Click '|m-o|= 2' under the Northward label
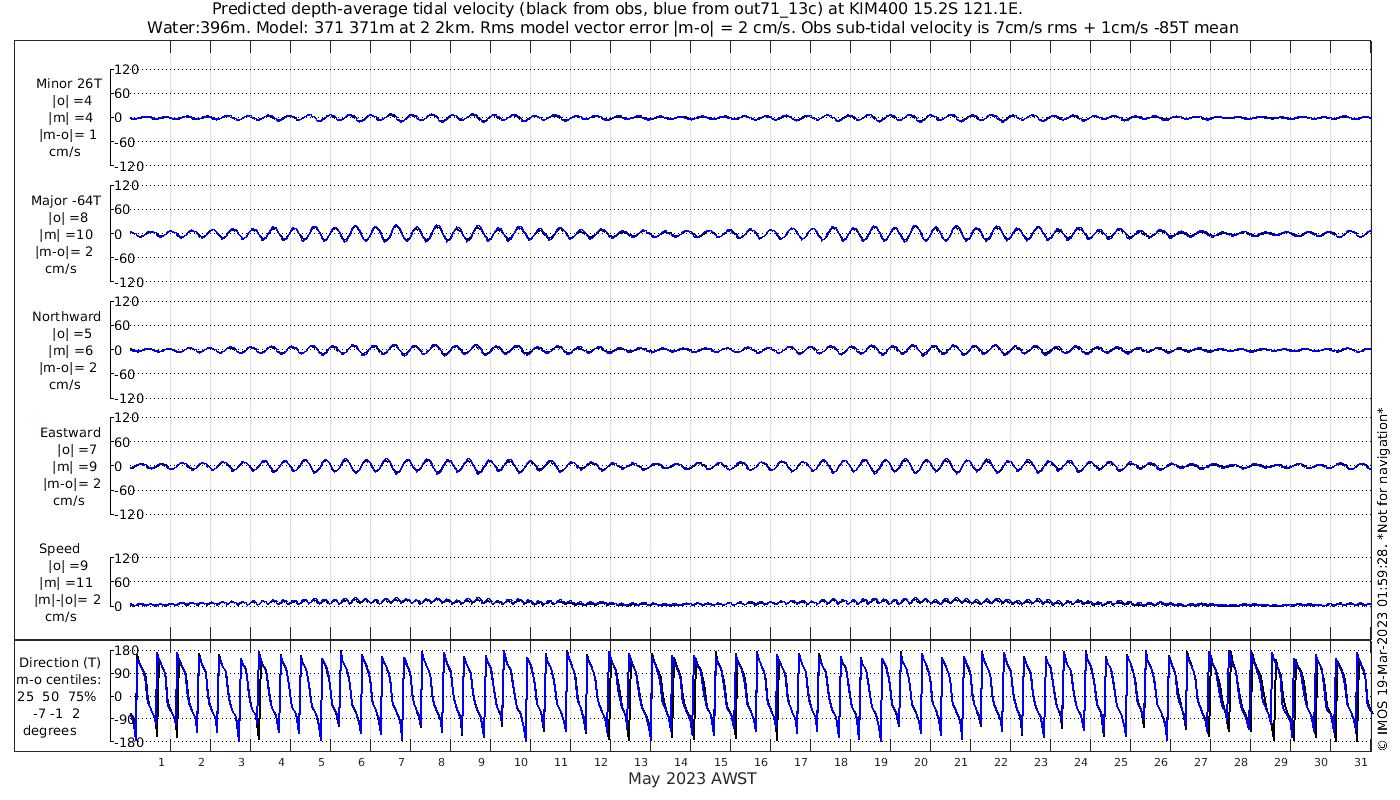Screen dimensions: 1400x800 (x=68, y=367)
